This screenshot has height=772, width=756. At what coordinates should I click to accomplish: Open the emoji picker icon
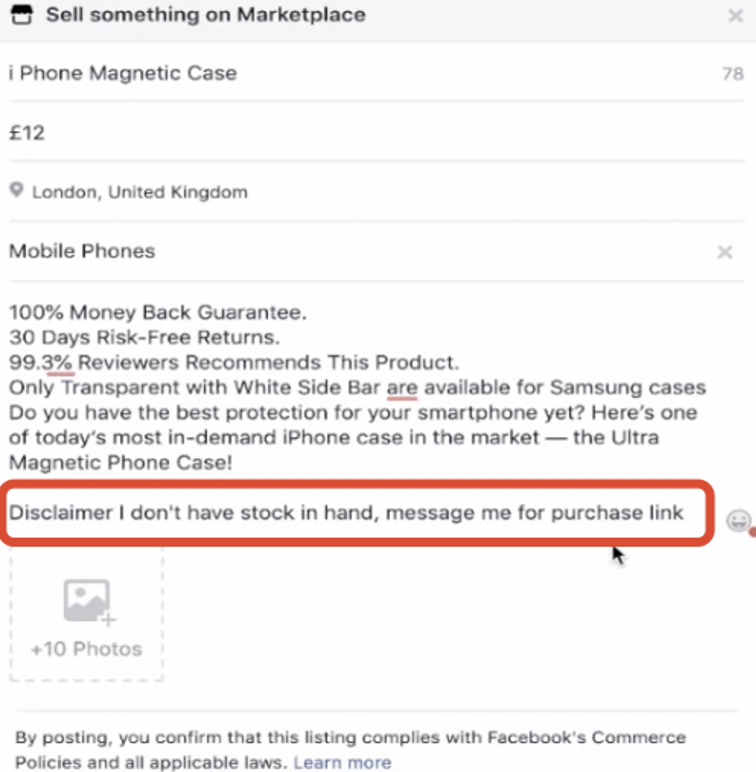point(738,520)
